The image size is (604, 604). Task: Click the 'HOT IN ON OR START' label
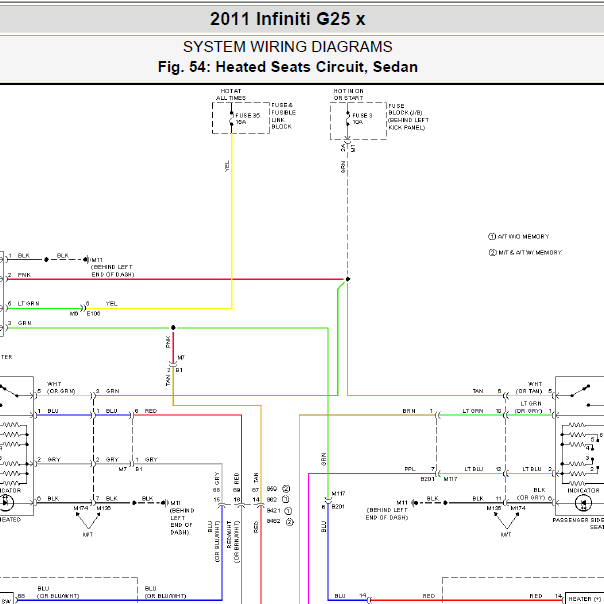coord(348,94)
